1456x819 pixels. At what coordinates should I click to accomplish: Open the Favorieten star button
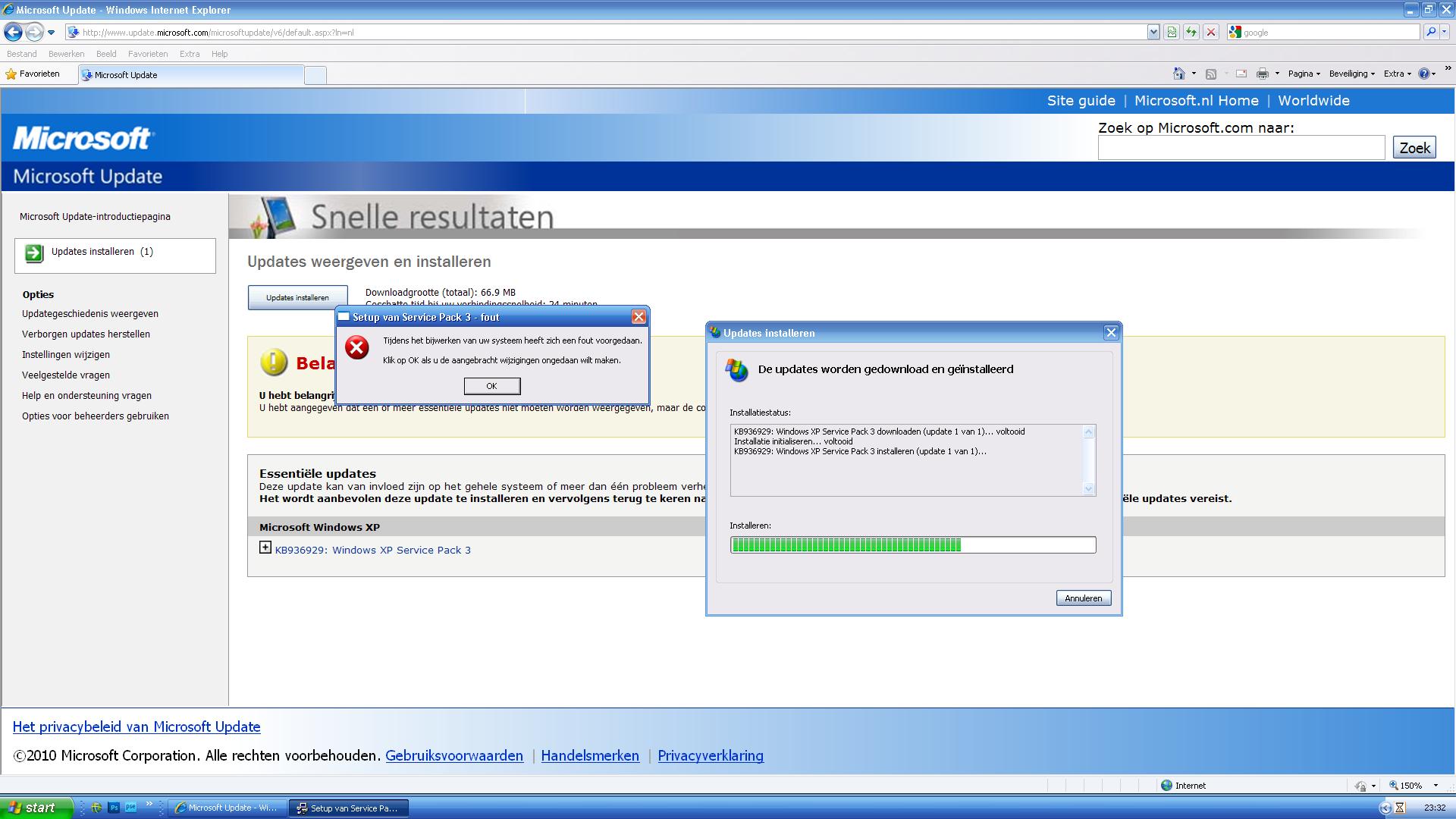(33, 74)
